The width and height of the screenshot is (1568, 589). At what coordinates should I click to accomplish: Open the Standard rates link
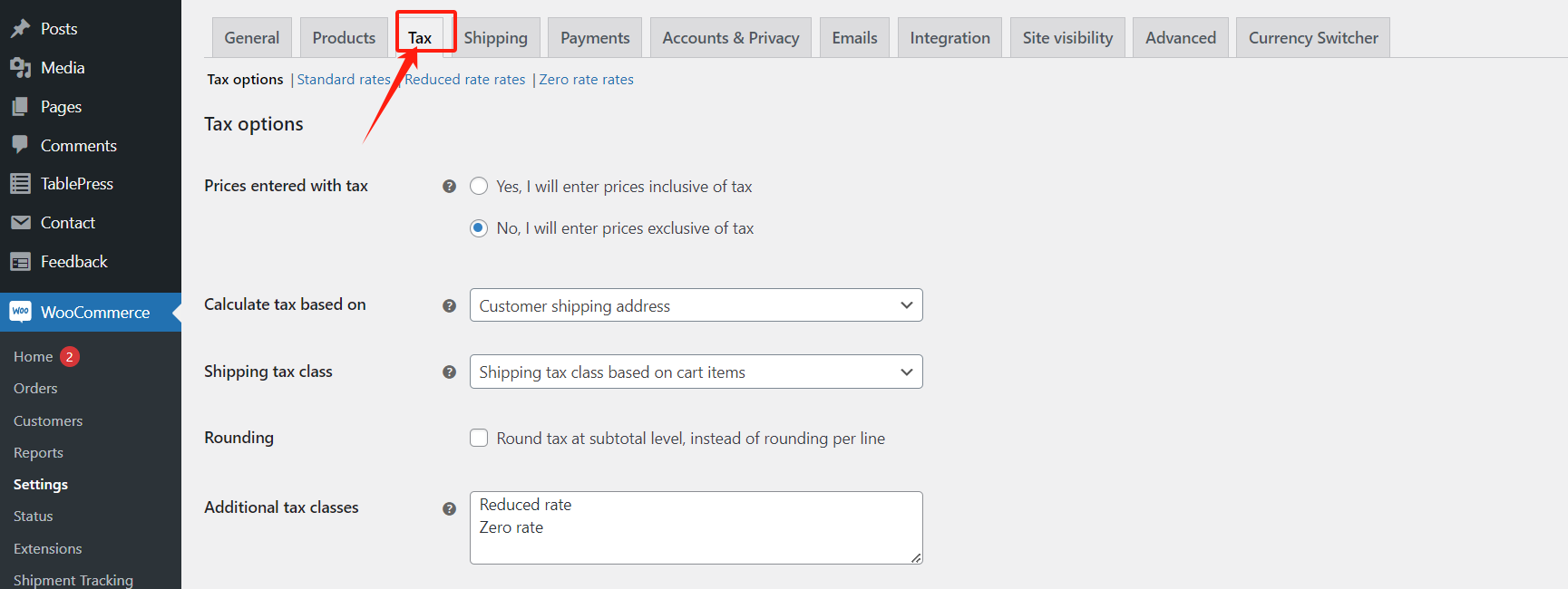pos(344,80)
